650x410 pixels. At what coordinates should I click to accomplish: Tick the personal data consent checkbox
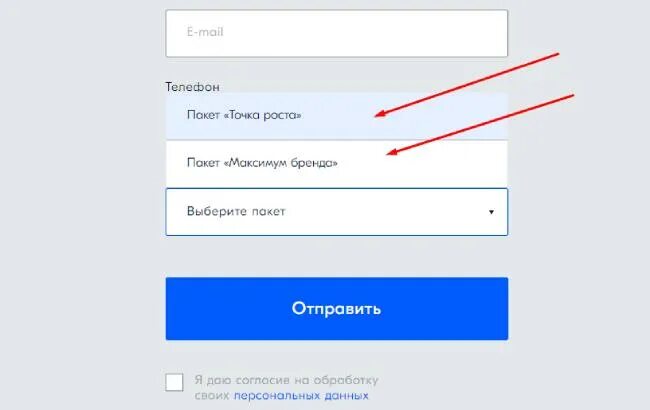pyautogui.click(x=174, y=382)
